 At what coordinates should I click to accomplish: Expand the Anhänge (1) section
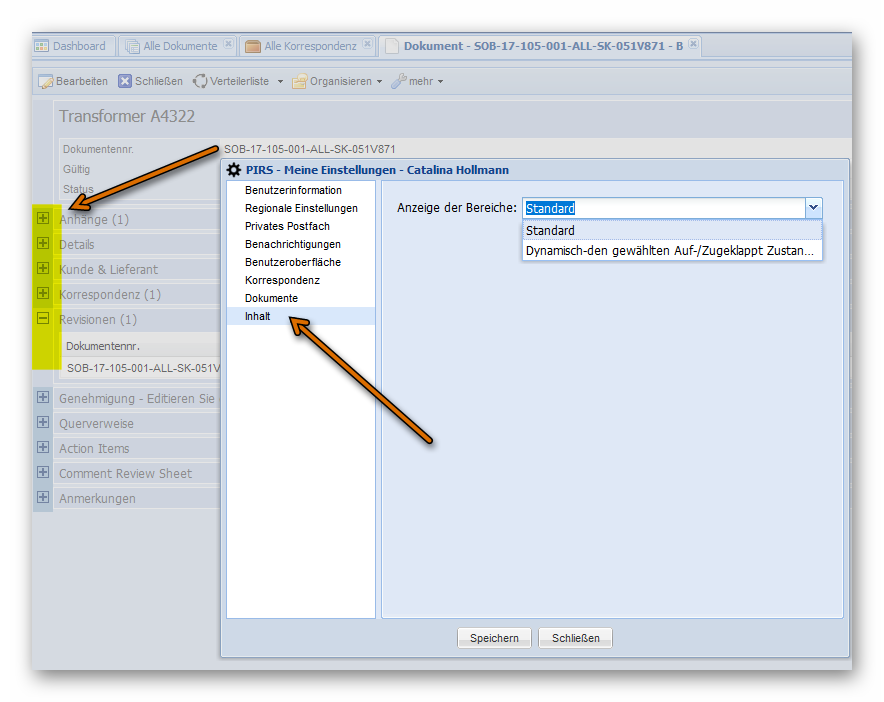43,218
